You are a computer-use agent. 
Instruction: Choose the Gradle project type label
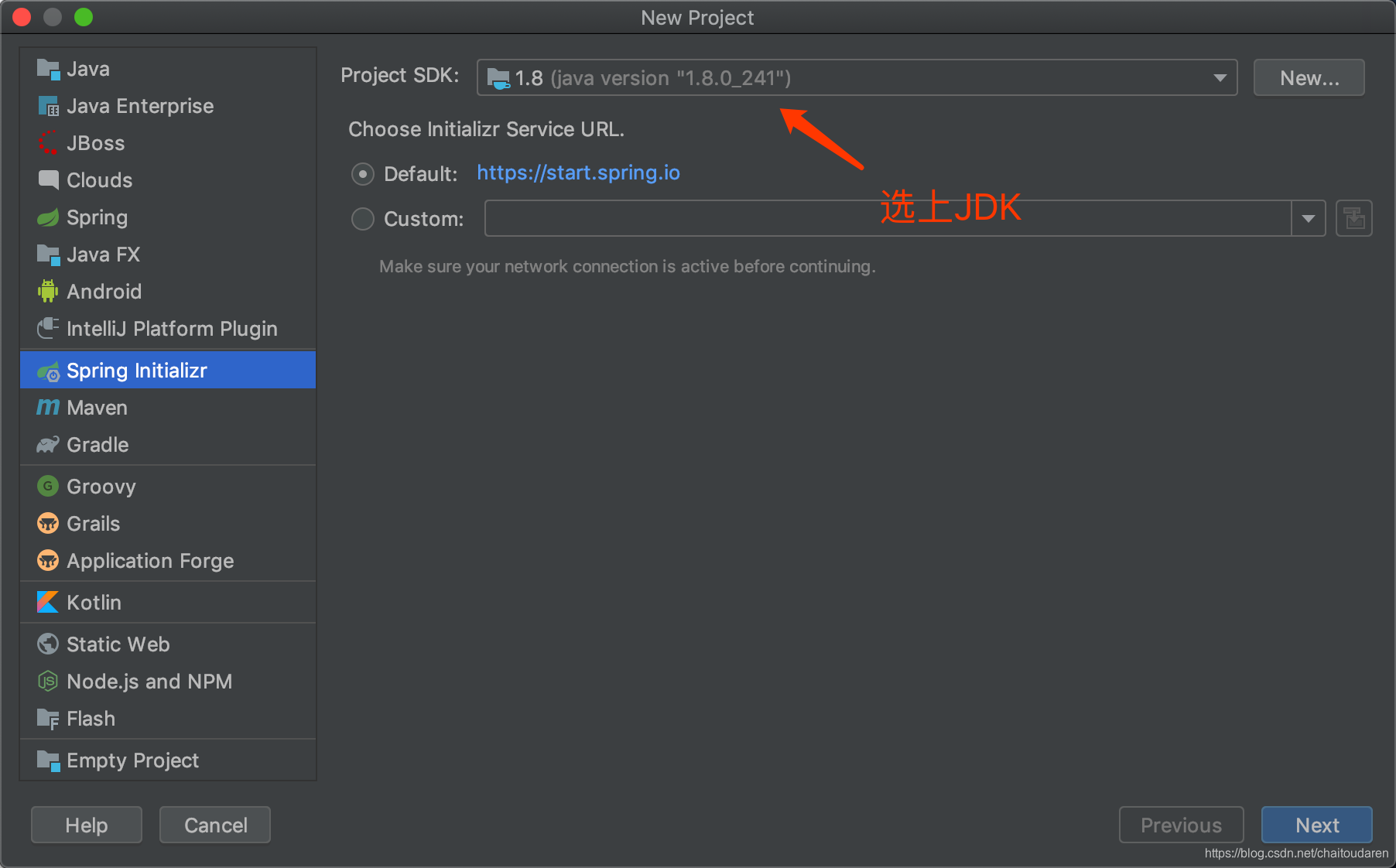point(98,445)
